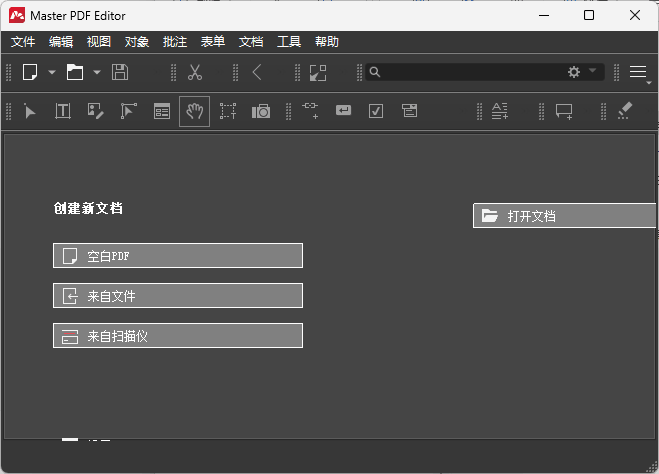Click the Highlight marker tool icon
Viewport: 659px width, 474px height.
[x=625, y=111]
